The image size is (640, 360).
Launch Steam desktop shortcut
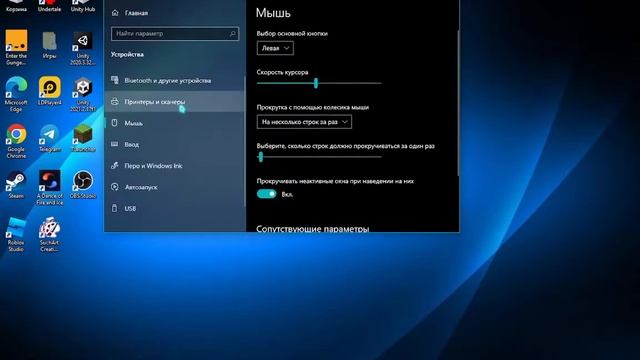pyautogui.click(x=16, y=184)
